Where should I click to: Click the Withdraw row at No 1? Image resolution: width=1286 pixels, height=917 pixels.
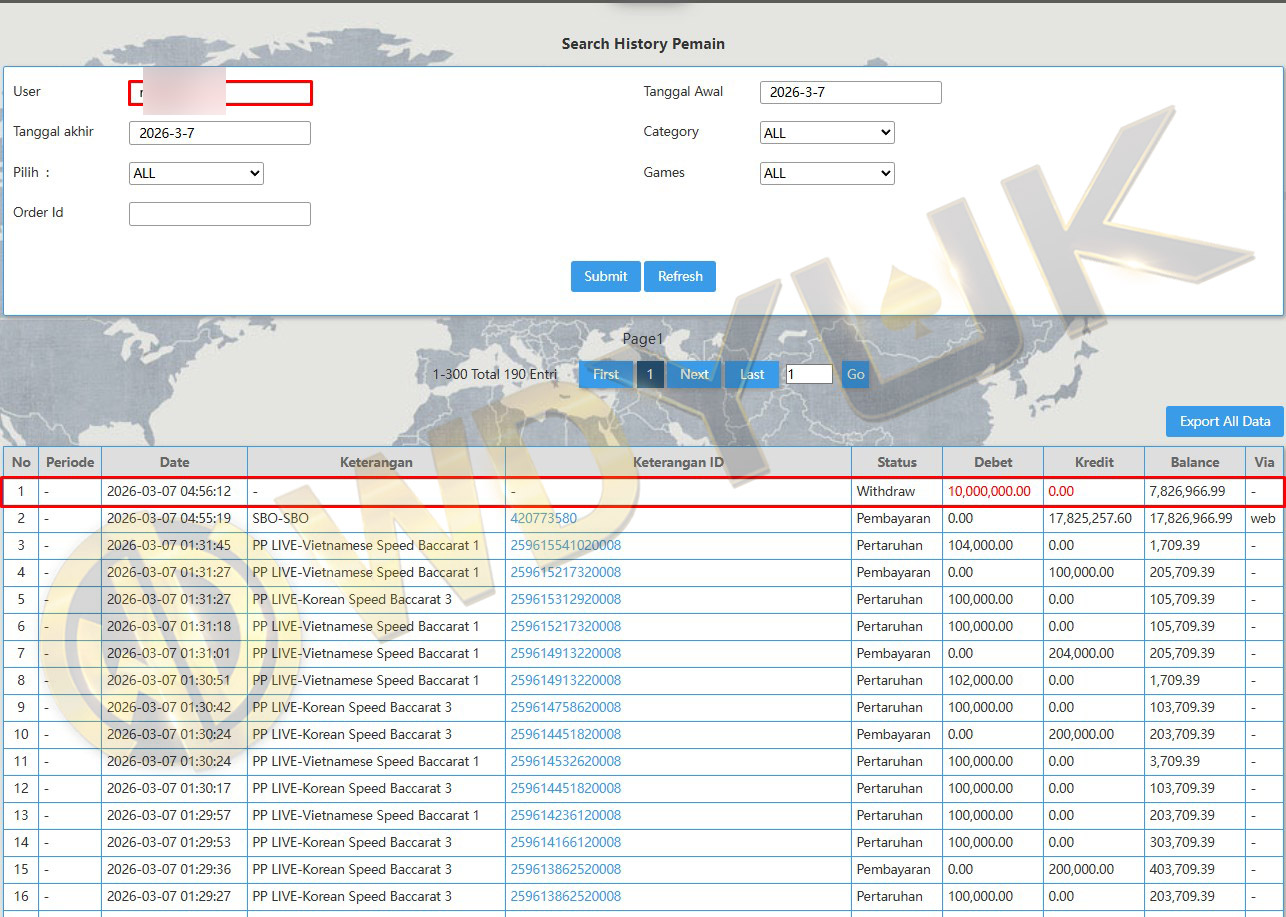642,491
